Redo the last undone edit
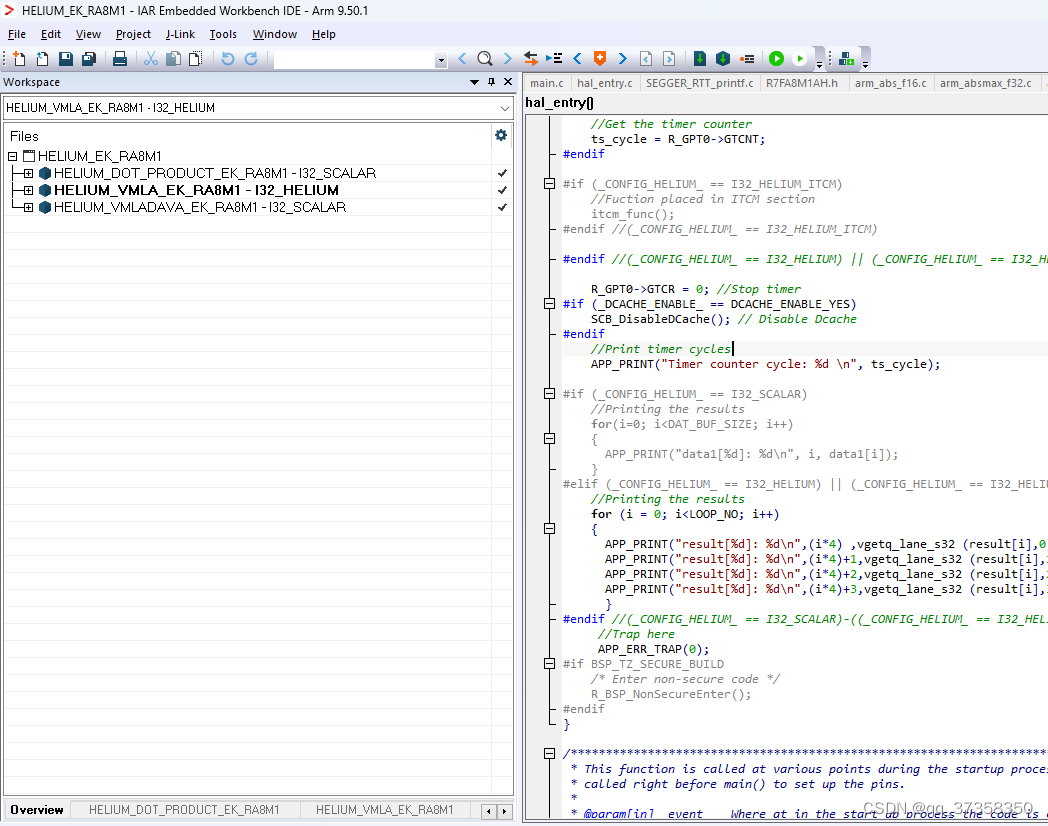This screenshot has height=826, width=1048. (251, 59)
